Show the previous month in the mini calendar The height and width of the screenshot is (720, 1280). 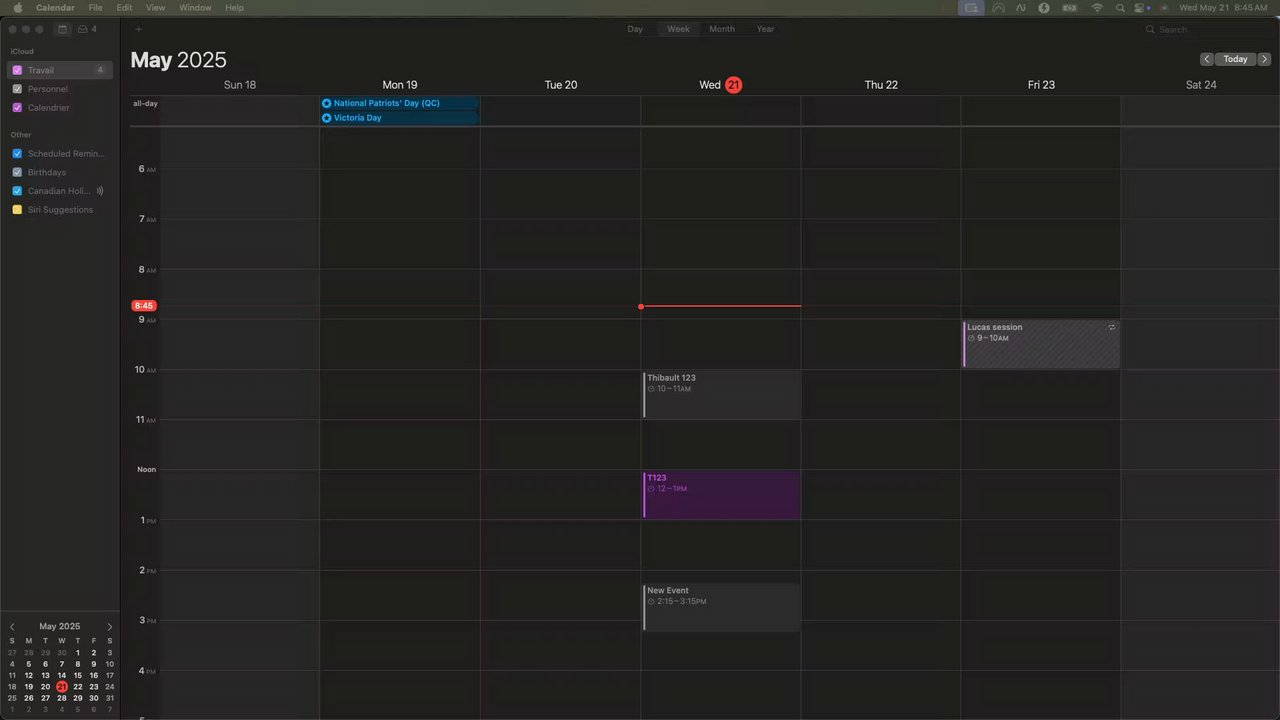click(12, 627)
